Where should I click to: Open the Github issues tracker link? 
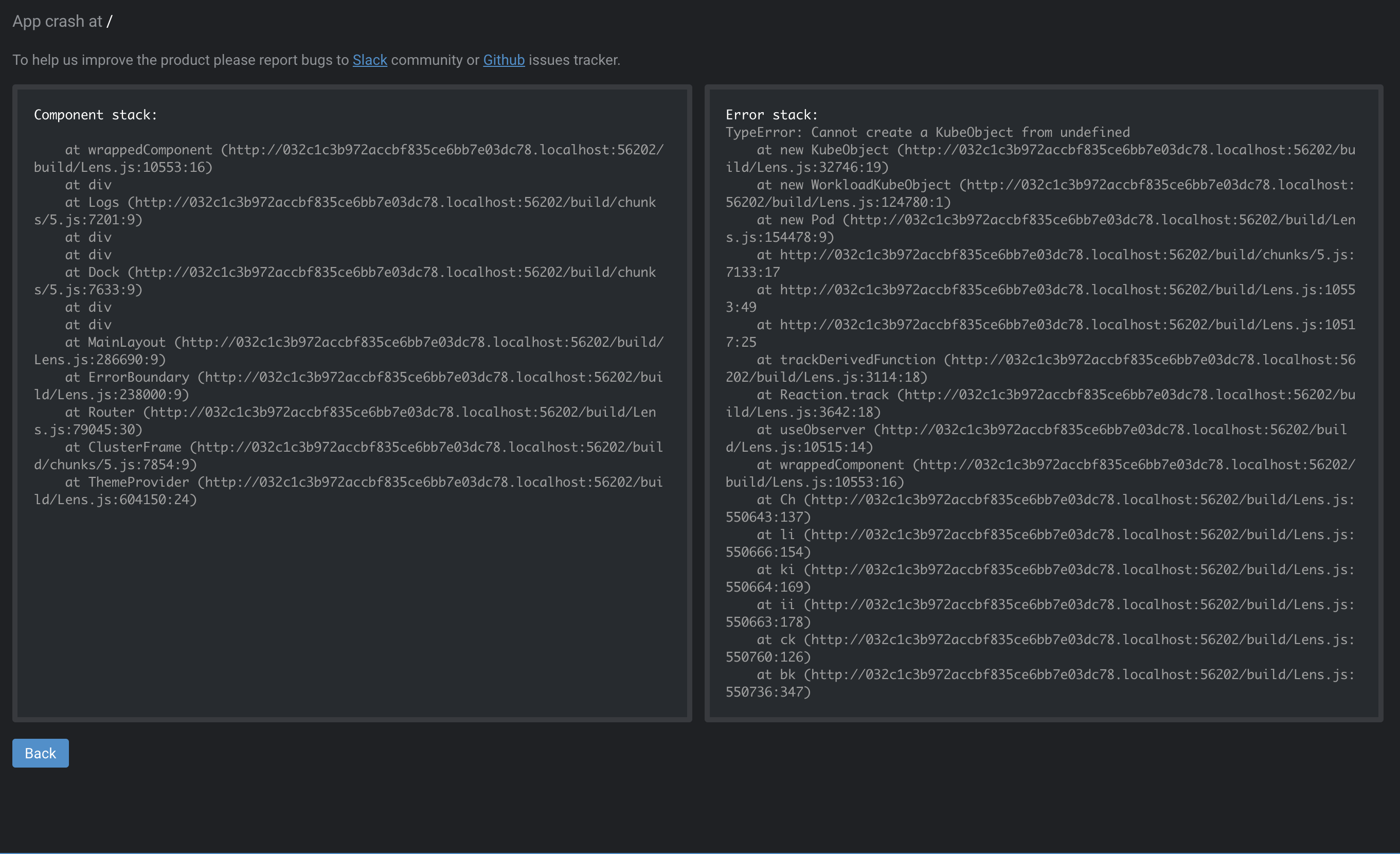[x=504, y=60]
